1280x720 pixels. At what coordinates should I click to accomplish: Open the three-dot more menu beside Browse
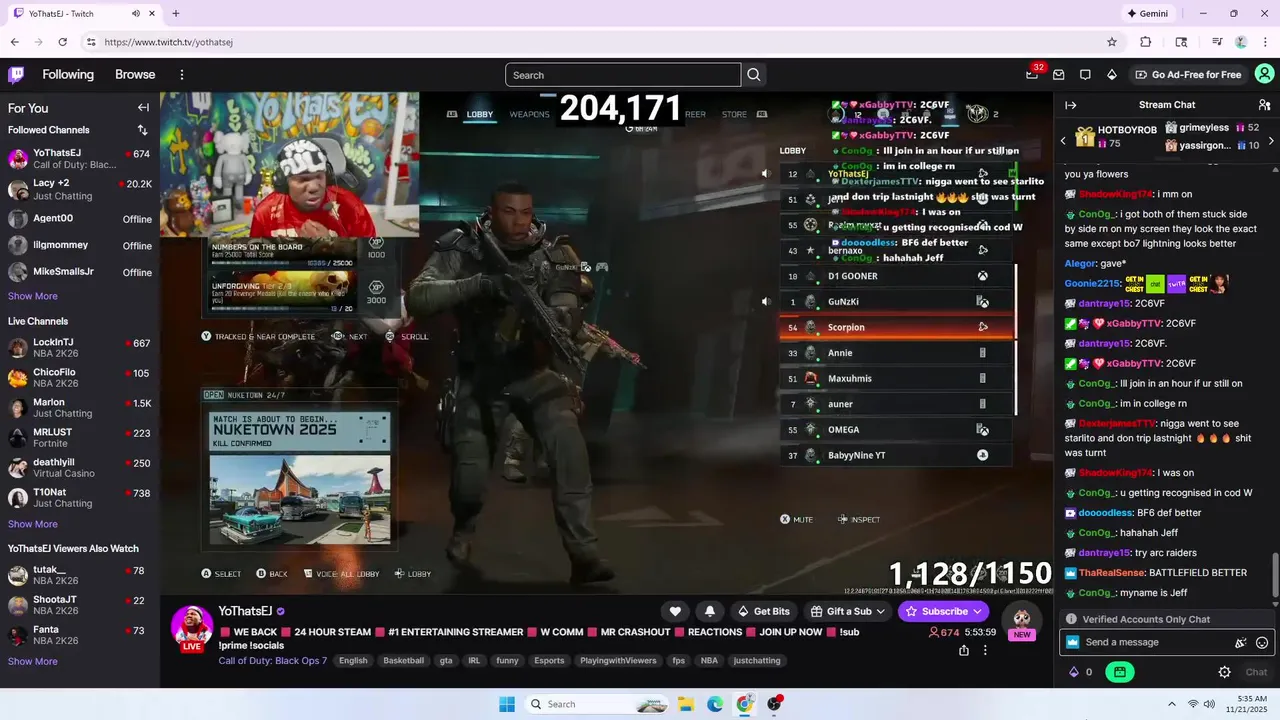[182, 75]
